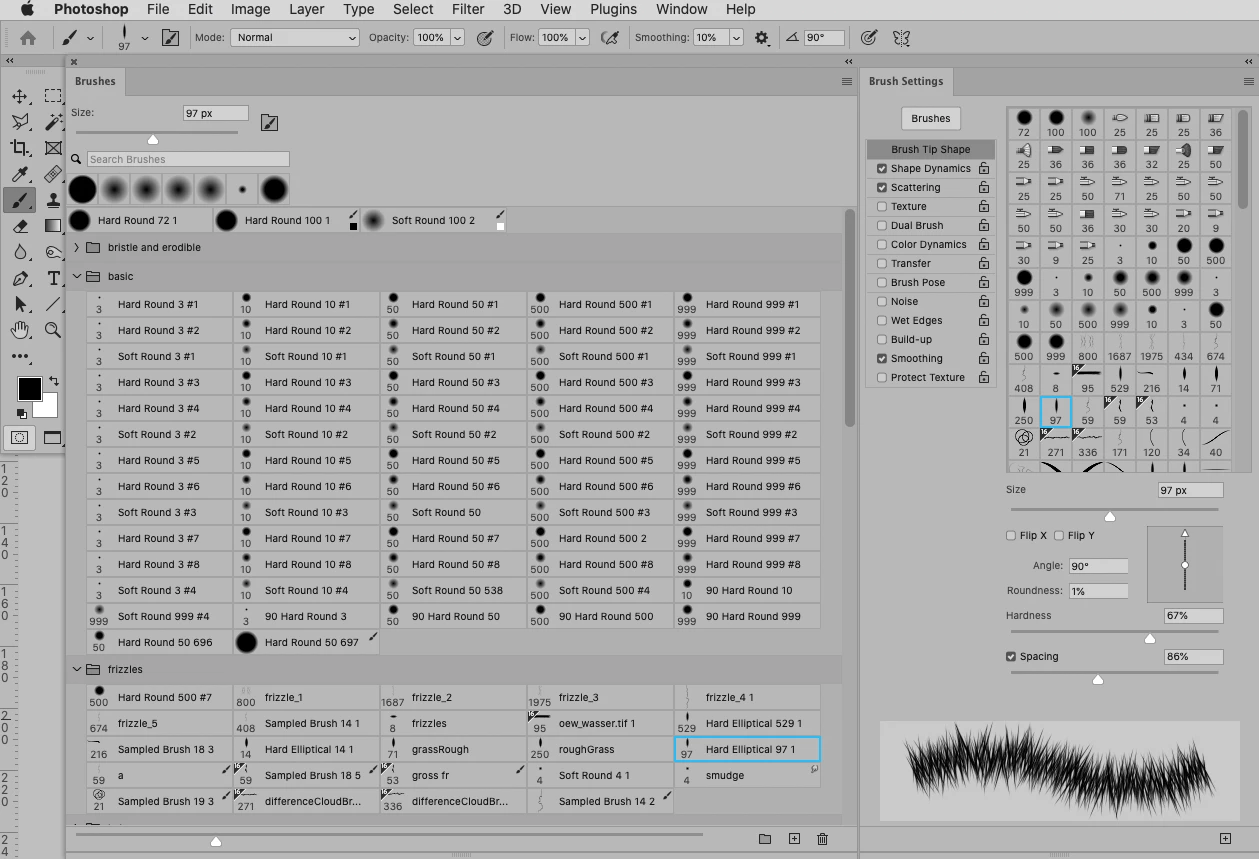Select the Eyedropper tool
The height and width of the screenshot is (859, 1259).
click(19, 174)
